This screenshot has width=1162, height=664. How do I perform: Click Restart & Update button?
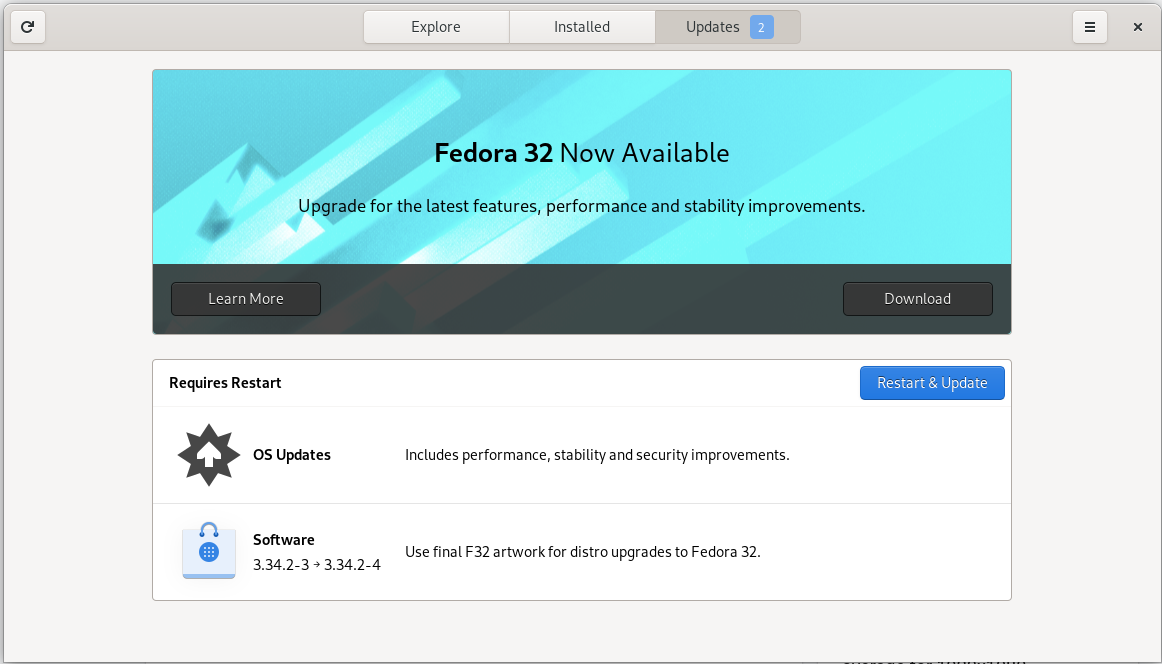(932, 383)
